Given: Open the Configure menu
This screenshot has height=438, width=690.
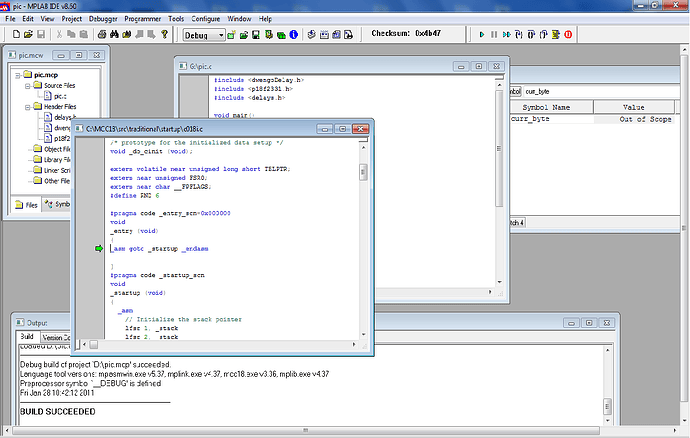Looking at the screenshot, I should pos(206,19).
